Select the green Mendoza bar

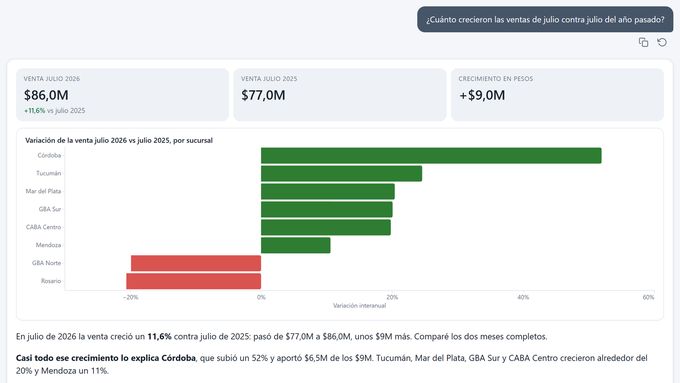point(295,245)
